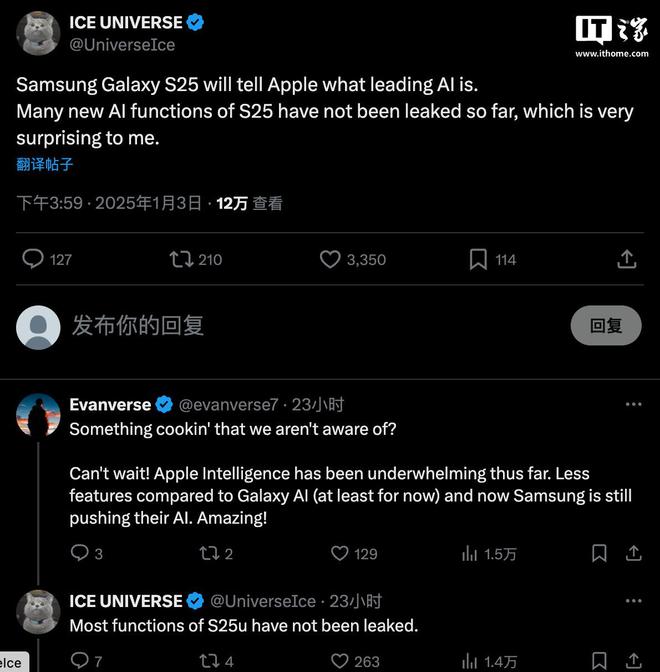Open the more options menu on Evanverse reply

coord(633,404)
